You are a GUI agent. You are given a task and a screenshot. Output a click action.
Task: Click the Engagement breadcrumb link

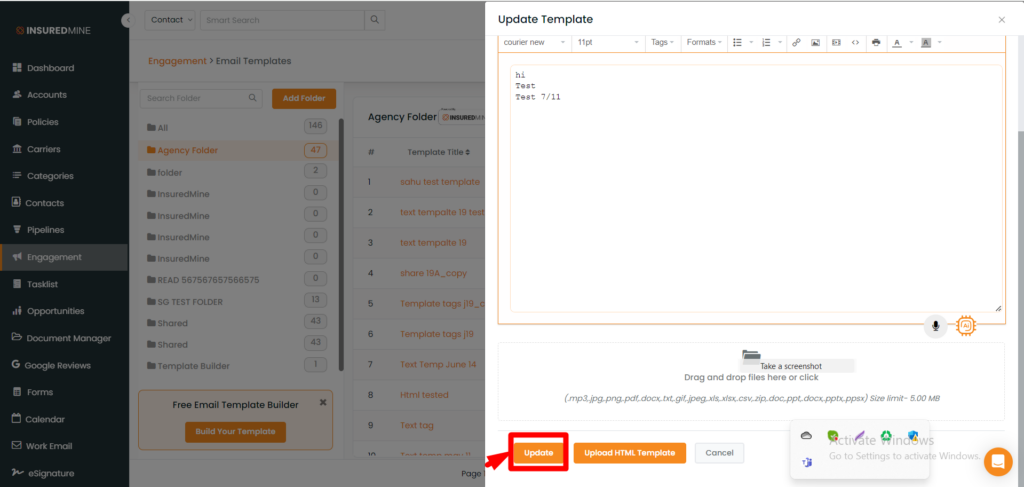click(177, 61)
